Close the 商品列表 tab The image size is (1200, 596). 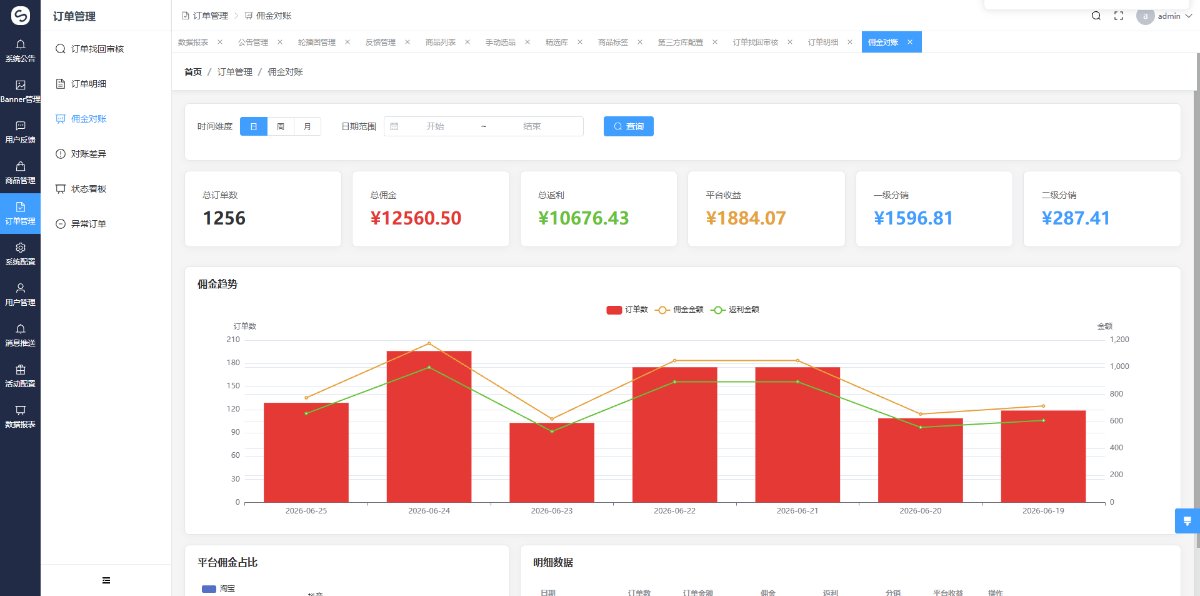[467, 42]
